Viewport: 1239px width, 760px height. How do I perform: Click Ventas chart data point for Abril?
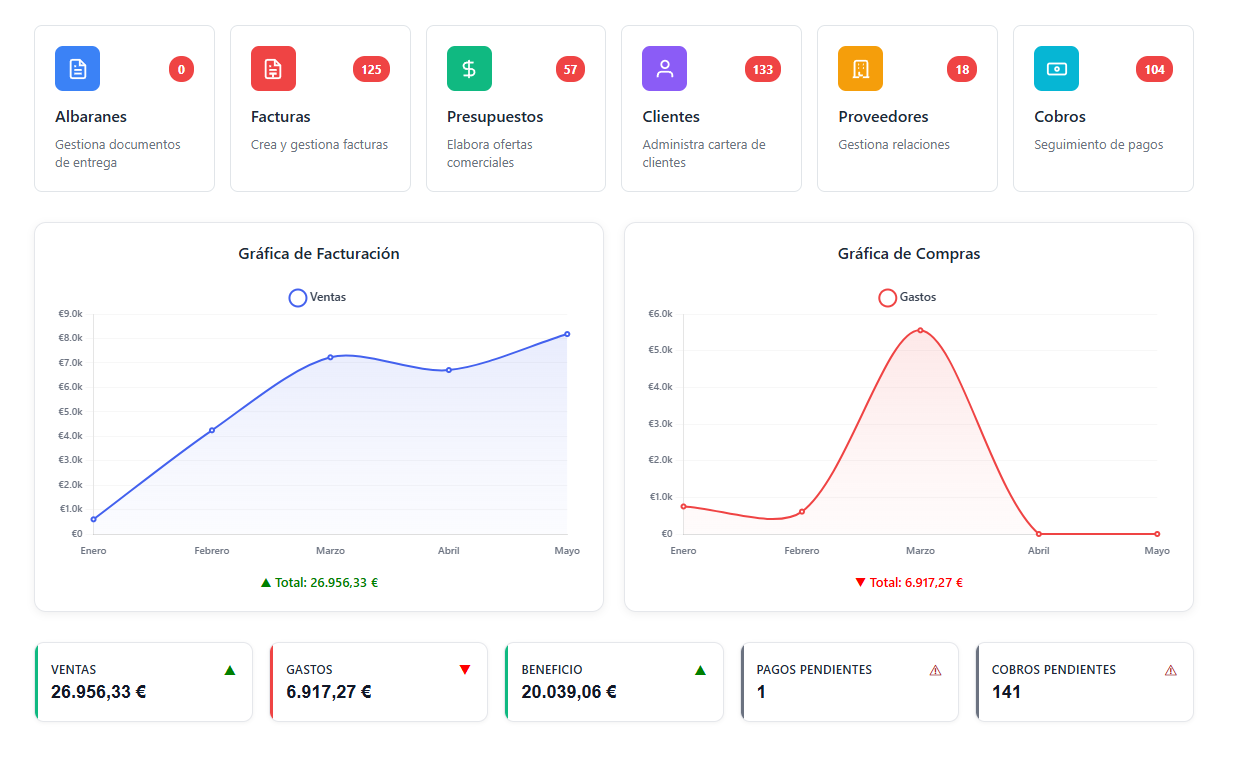pyautogui.click(x=449, y=370)
